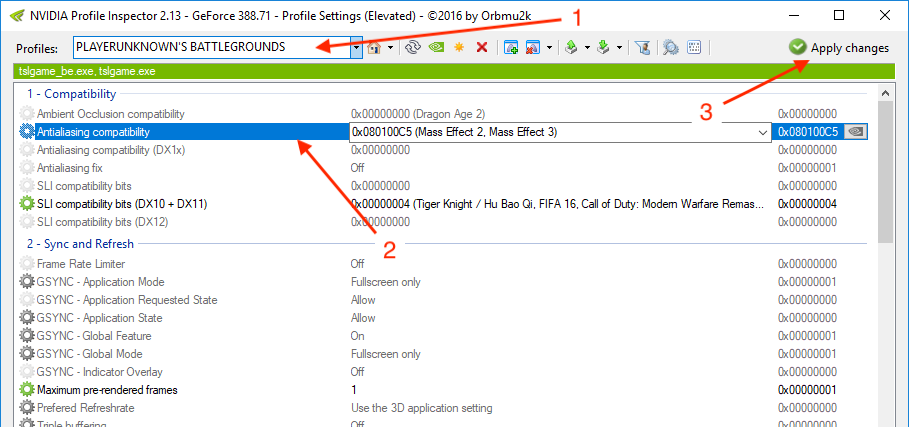Click the vertical scrollbar thumb

pyautogui.click(x=885, y=172)
